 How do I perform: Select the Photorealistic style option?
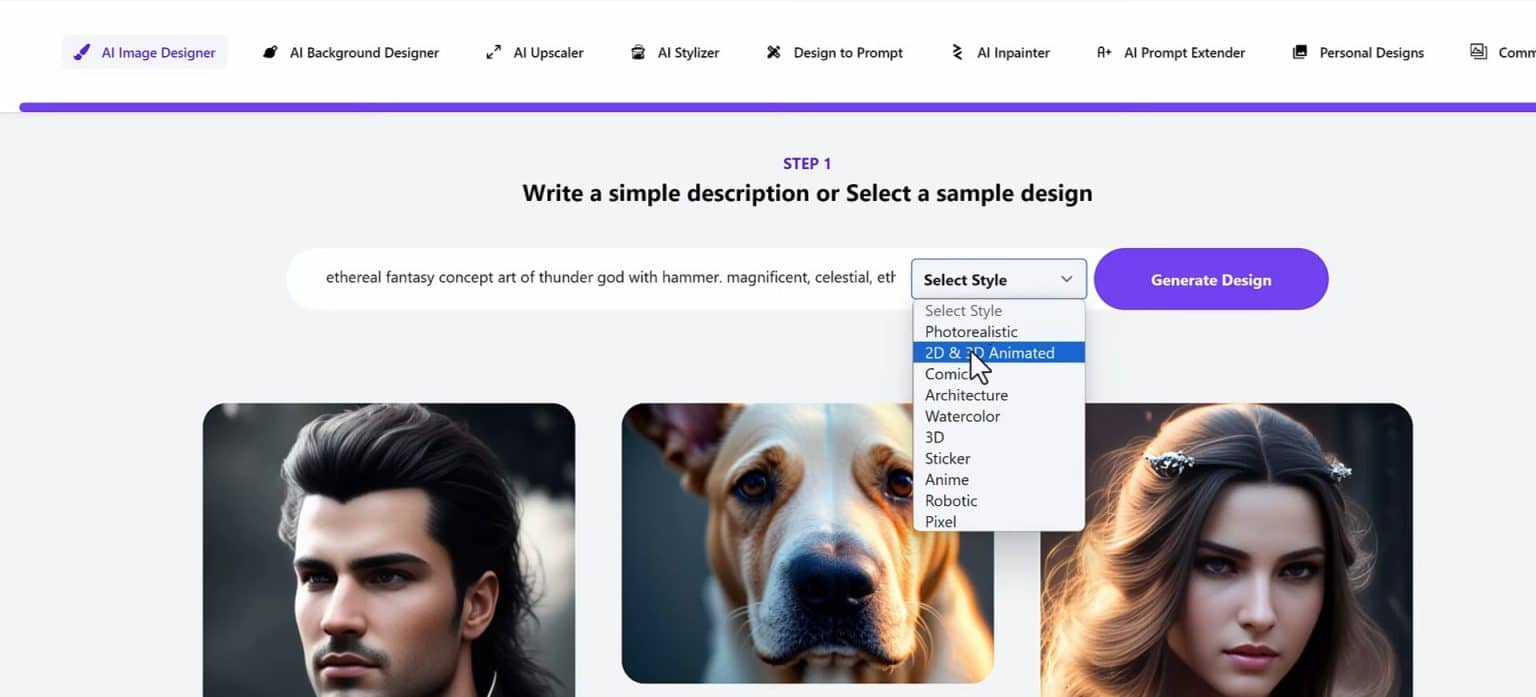point(970,331)
